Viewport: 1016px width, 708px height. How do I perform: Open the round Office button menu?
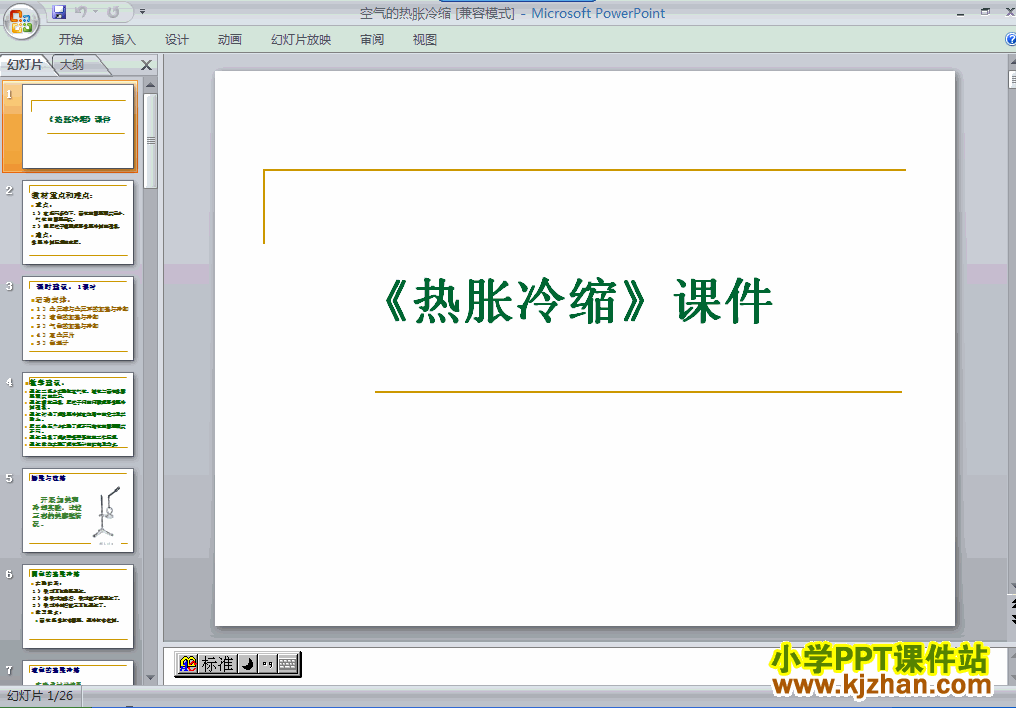click(x=21, y=21)
